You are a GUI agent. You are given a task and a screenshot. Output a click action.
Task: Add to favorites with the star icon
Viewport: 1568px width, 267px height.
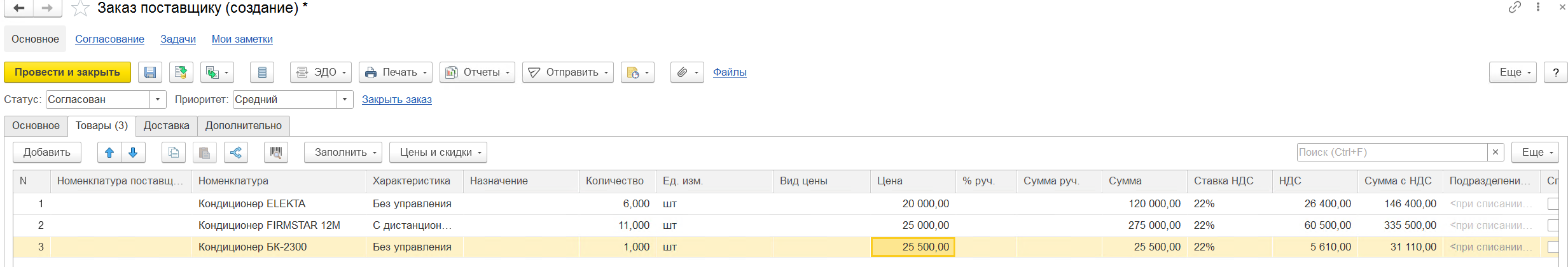point(80,8)
